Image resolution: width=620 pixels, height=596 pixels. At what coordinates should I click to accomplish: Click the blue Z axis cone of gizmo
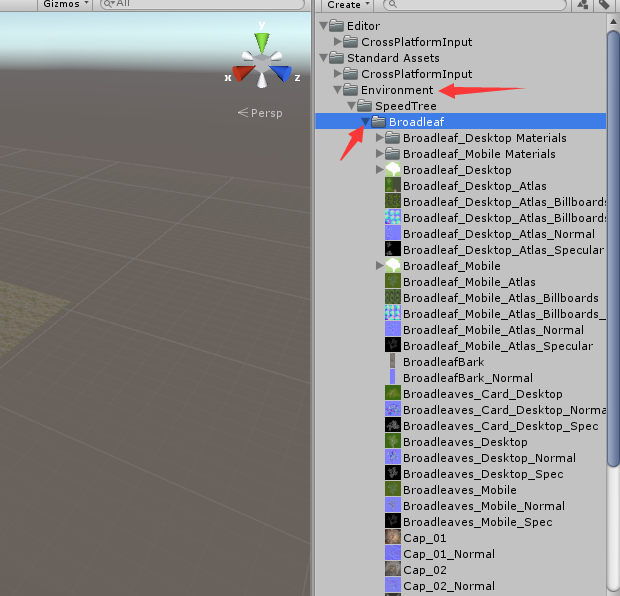tap(281, 73)
